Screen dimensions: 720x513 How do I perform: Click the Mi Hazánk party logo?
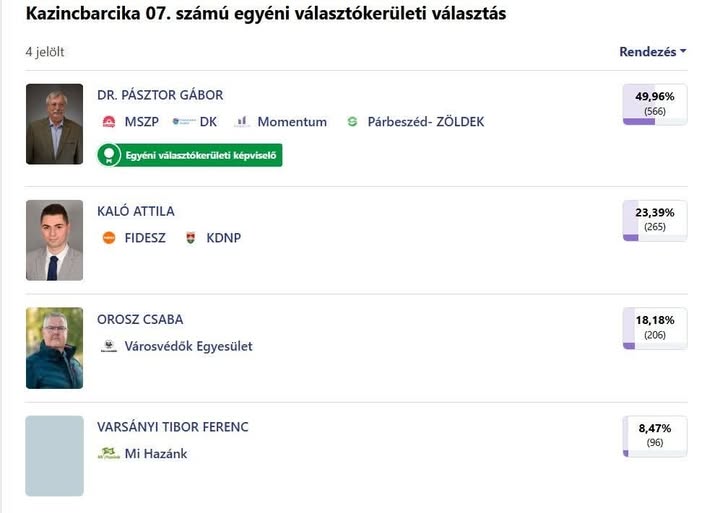109,454
